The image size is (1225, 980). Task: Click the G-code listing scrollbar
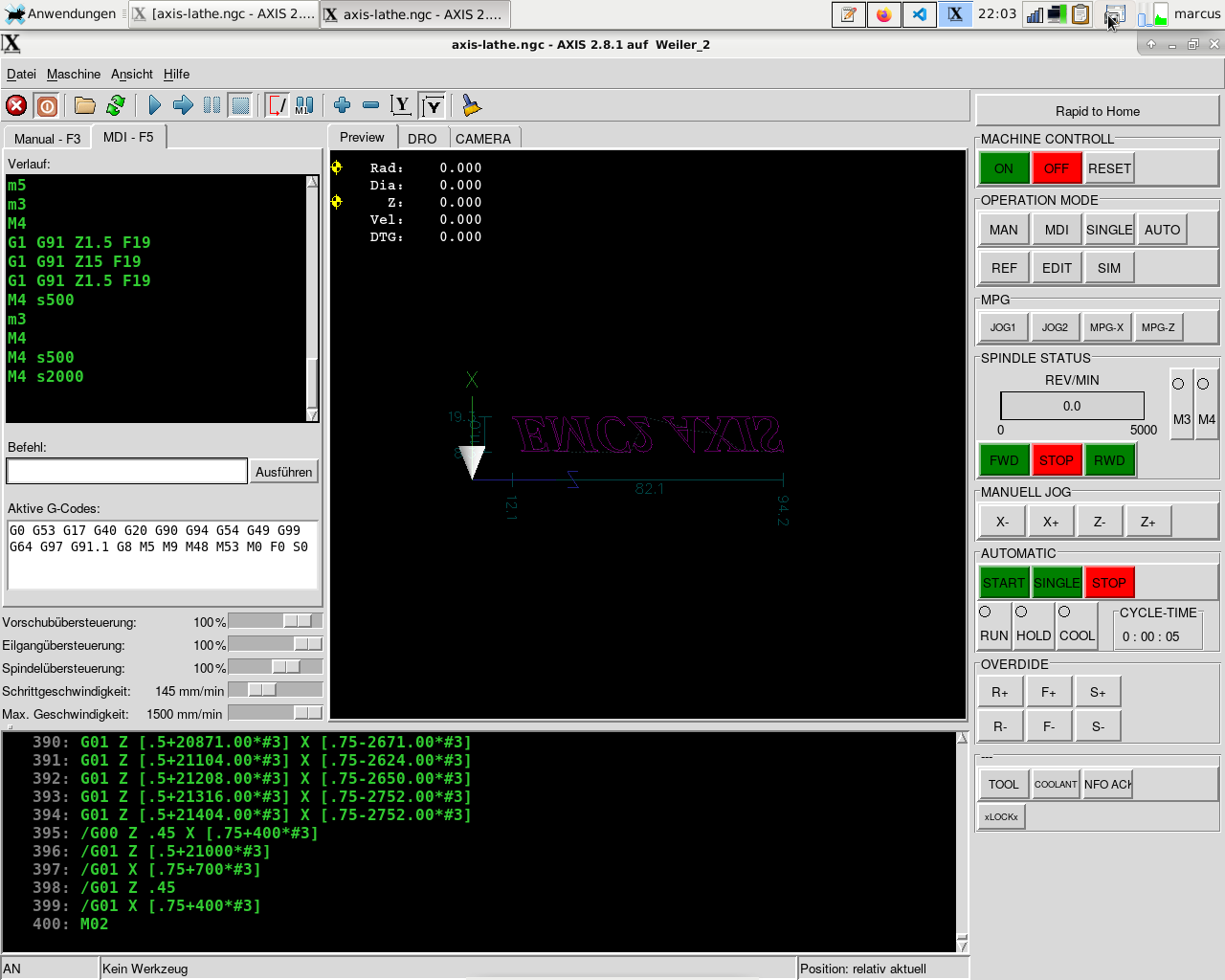coord(962,842)
